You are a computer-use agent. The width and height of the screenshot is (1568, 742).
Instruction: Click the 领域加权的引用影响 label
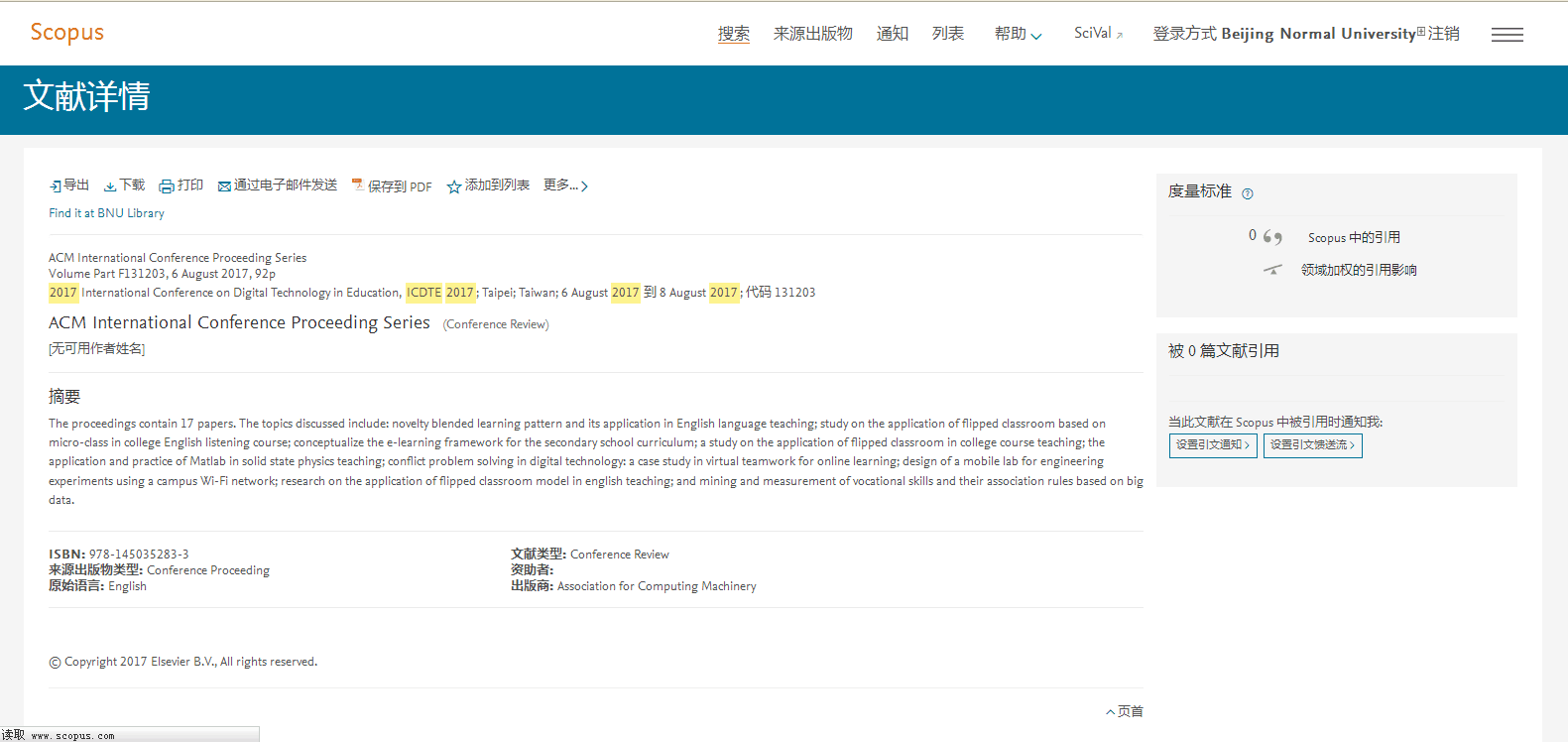[1359, 270]
